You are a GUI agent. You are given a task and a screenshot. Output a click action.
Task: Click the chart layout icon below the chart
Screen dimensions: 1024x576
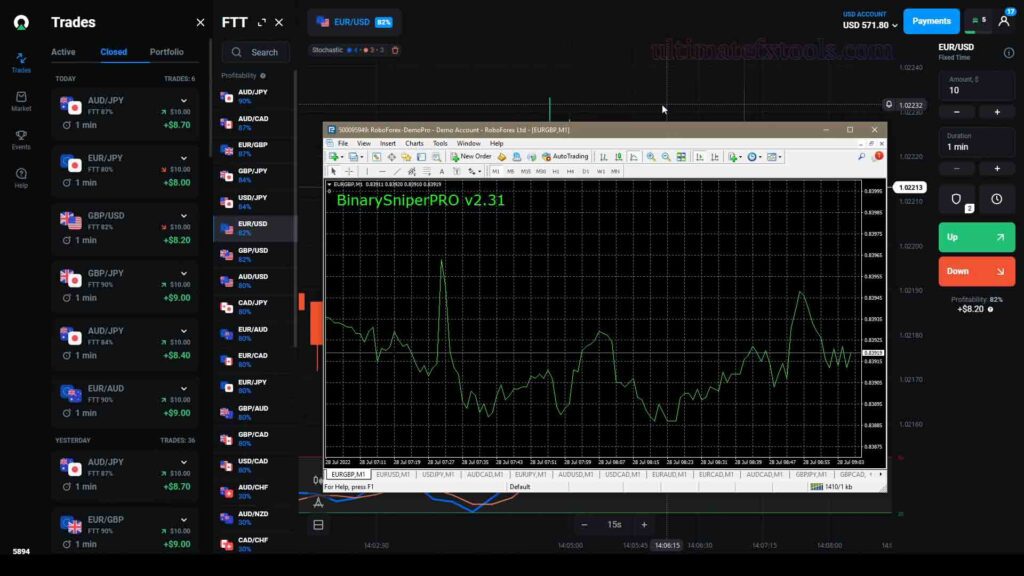click(318, 524)
